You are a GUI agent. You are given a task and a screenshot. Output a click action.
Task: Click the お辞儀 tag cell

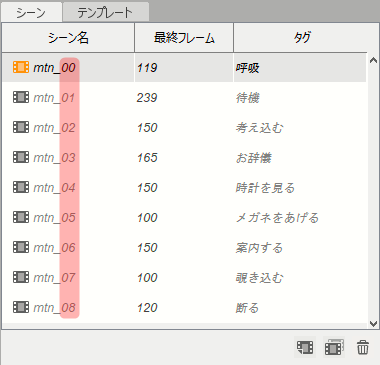(254, 158)
